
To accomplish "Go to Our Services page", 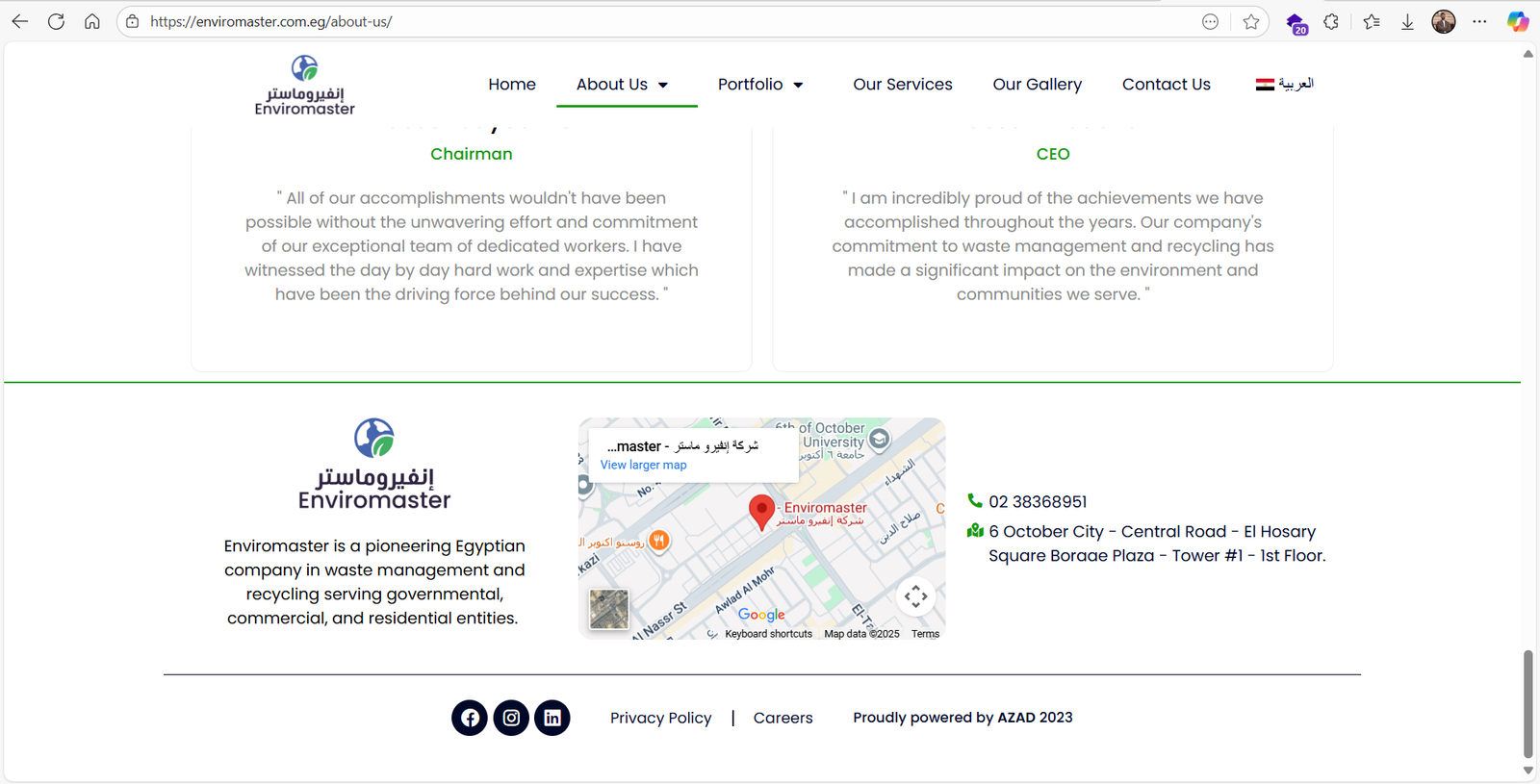I will click(902, 85).
